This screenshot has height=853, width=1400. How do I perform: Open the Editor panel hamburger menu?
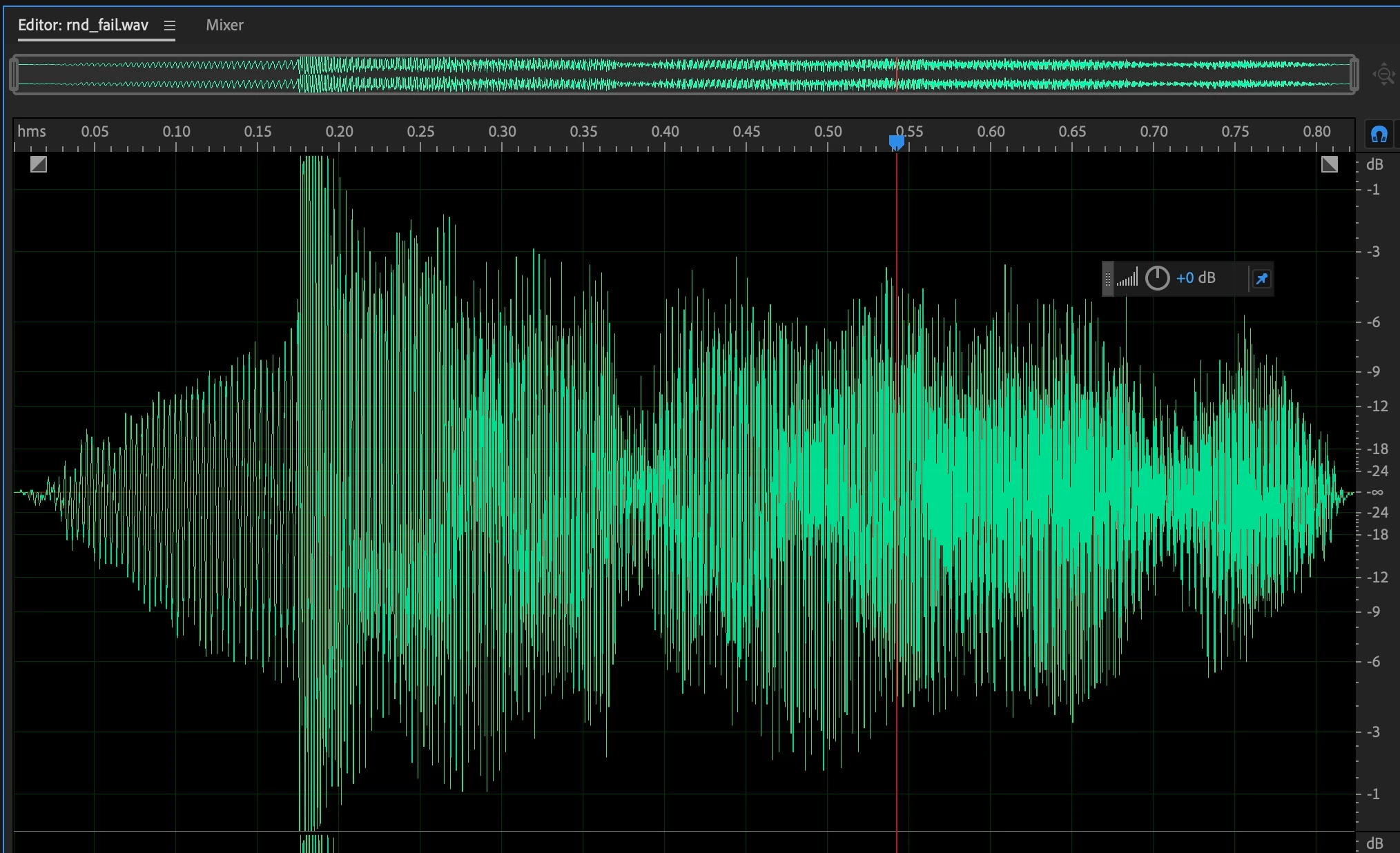pyautogui.click(x=170, y=26)
